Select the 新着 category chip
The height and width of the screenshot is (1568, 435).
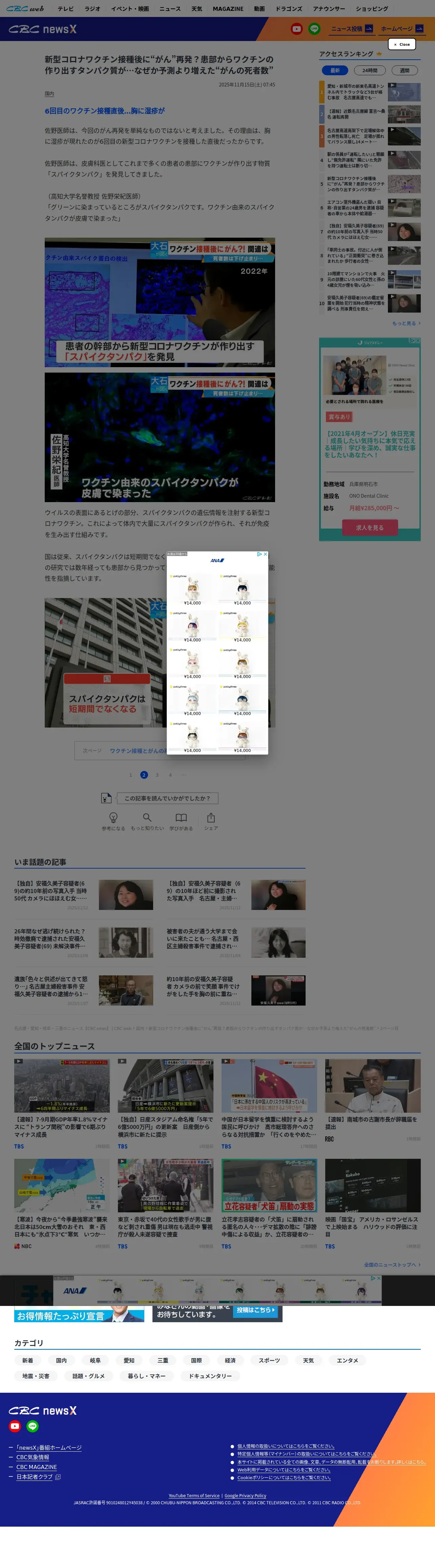coord(27,1361)
